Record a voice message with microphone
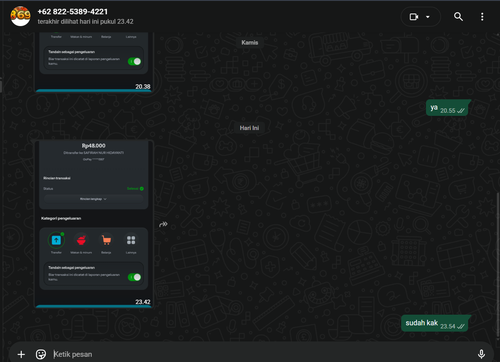 [481, 354]
